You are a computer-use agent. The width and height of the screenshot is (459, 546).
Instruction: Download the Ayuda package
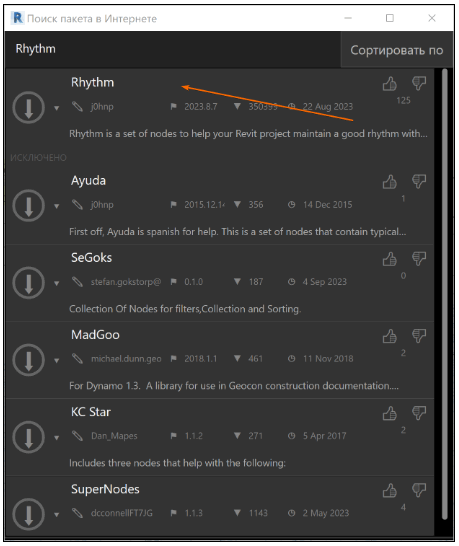pyautogui.click(x=29, y=205)
